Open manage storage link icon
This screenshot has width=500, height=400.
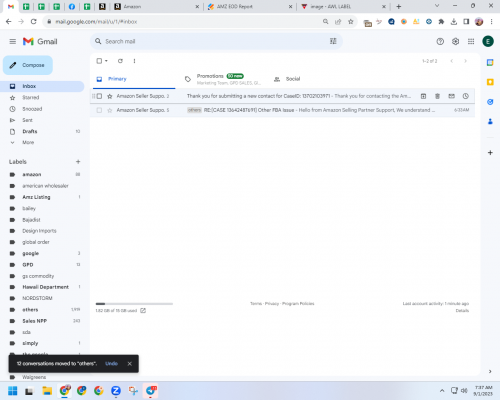(x=143, y=311)
